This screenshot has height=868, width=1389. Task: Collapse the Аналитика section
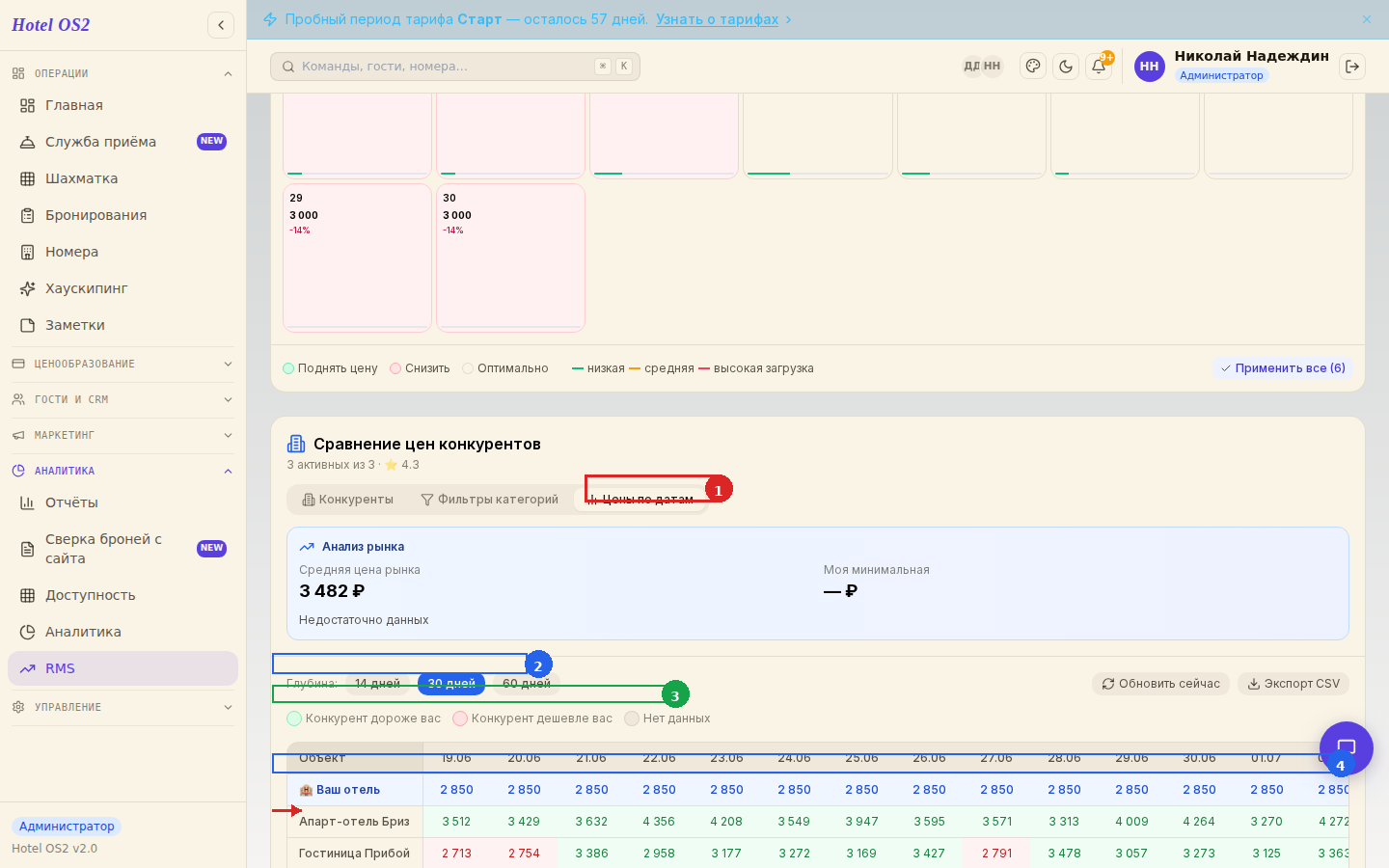[x=123, y=471]
